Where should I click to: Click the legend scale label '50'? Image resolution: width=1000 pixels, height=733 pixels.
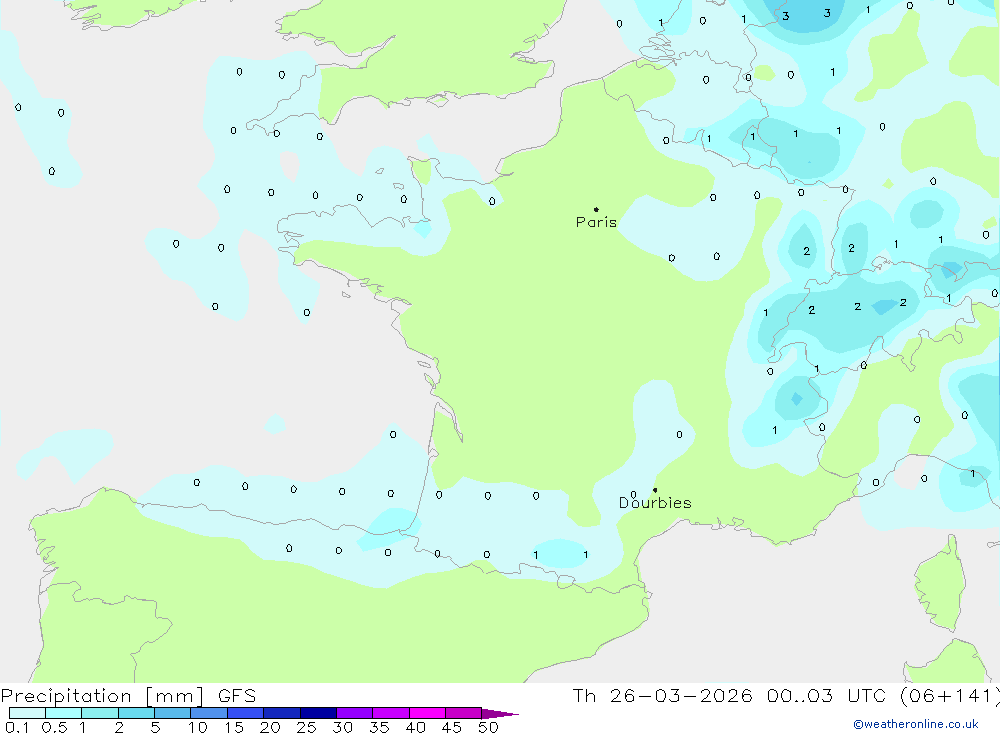[x=489, y=727]
